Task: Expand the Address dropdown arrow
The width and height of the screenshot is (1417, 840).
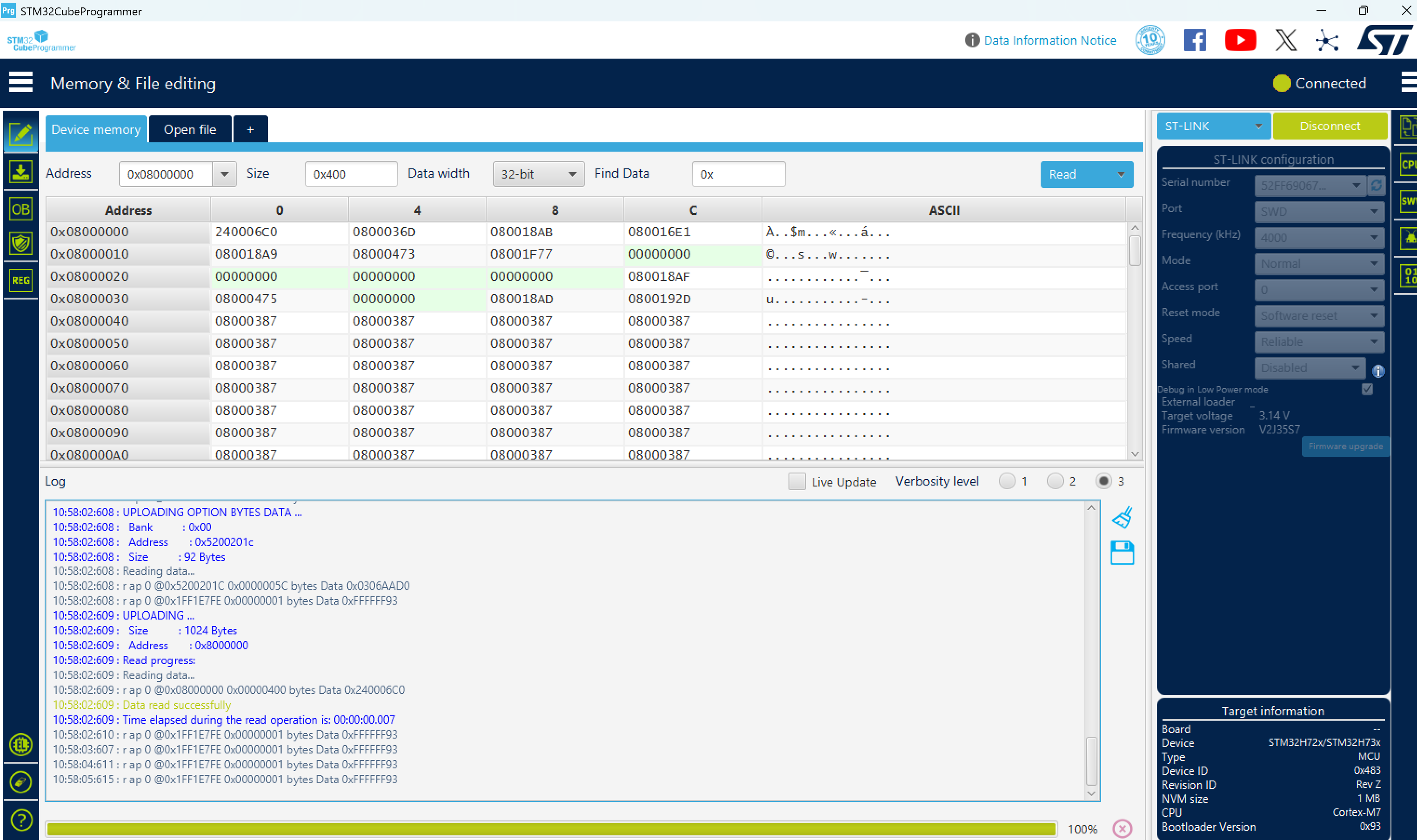Action: point(224,174)
